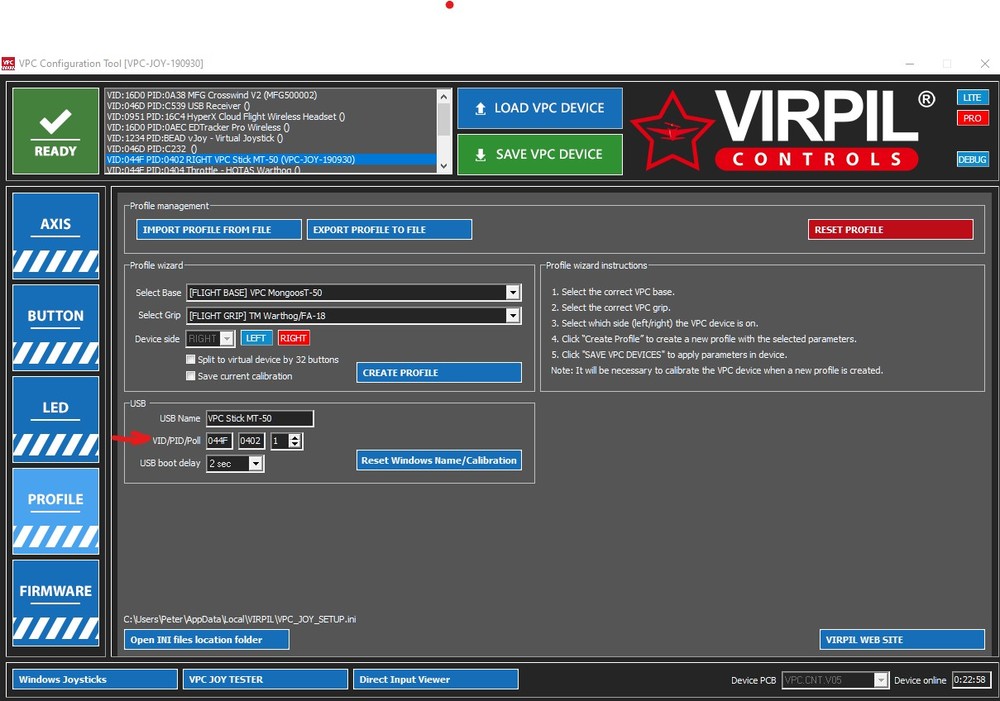
Task: Open the AXIS tab
Action: (55, 236)
